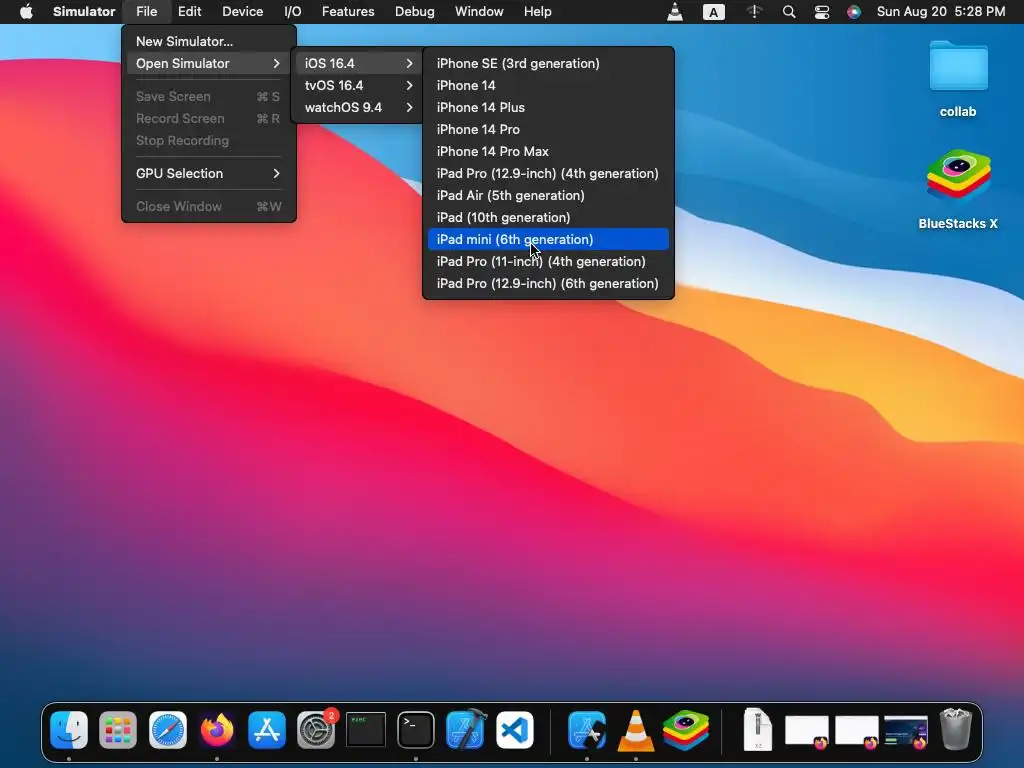Expand the GPU Selection submenu
The image size is (1024, 768).
(209, 173)
